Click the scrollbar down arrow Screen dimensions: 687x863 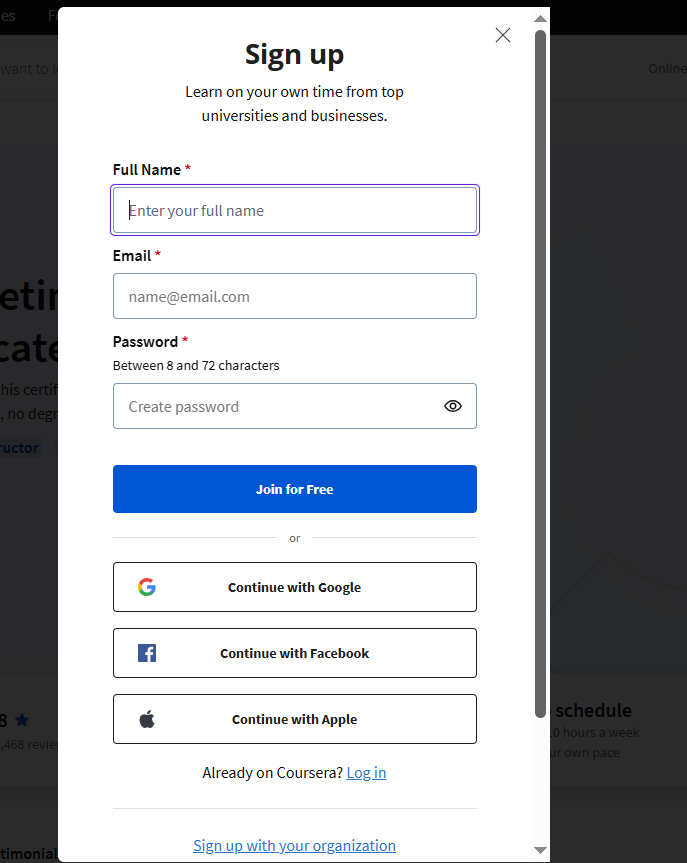click(540, 850)
